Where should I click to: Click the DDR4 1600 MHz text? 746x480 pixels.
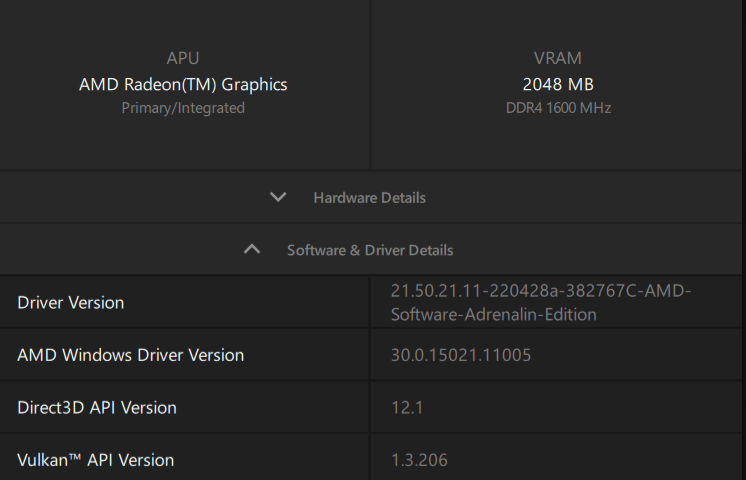(x=558, y=108)
